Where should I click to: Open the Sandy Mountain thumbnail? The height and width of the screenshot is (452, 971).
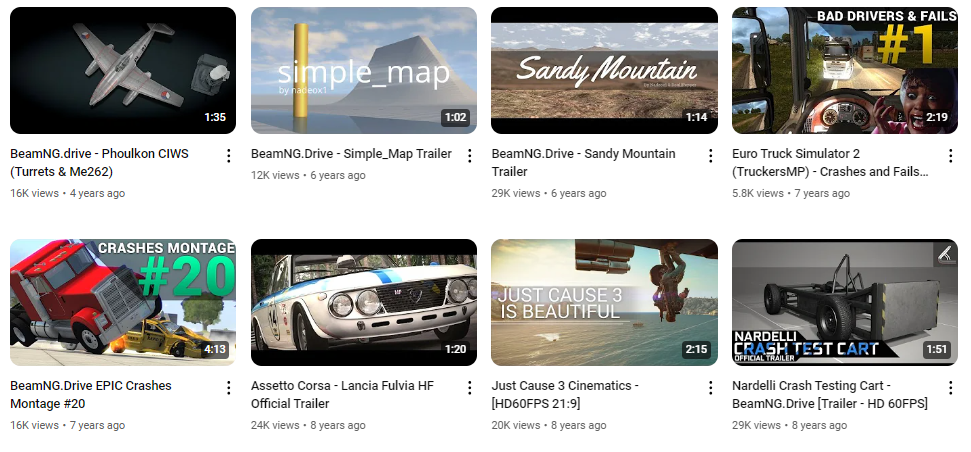tap(604, 71)
